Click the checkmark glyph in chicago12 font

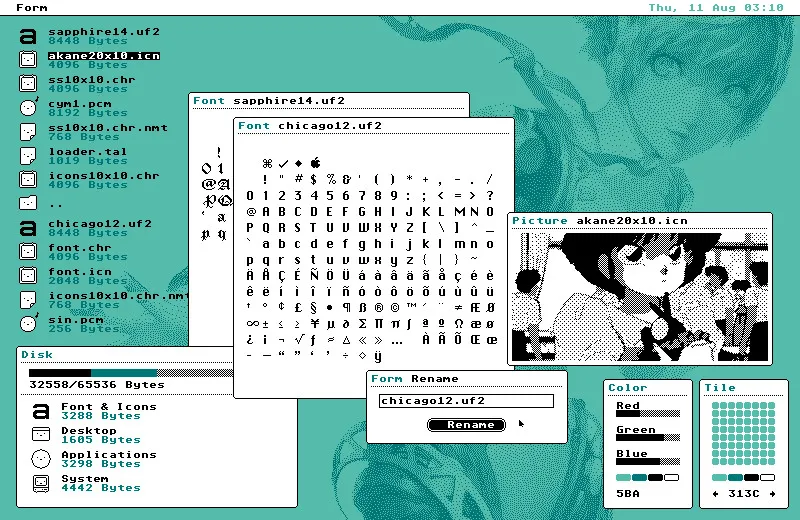(x=283, y=163)
